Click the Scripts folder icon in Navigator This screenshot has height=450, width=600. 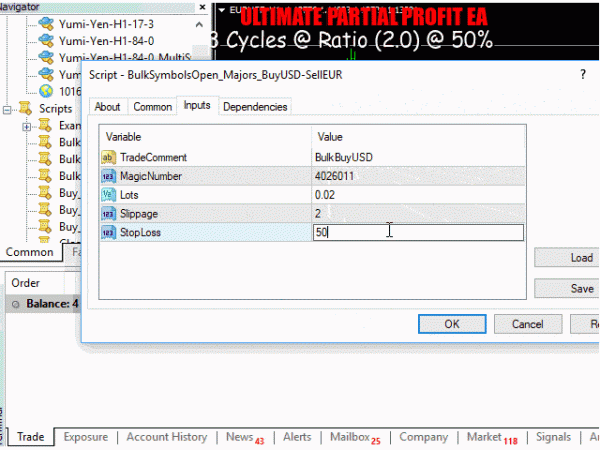click(25, 108)
